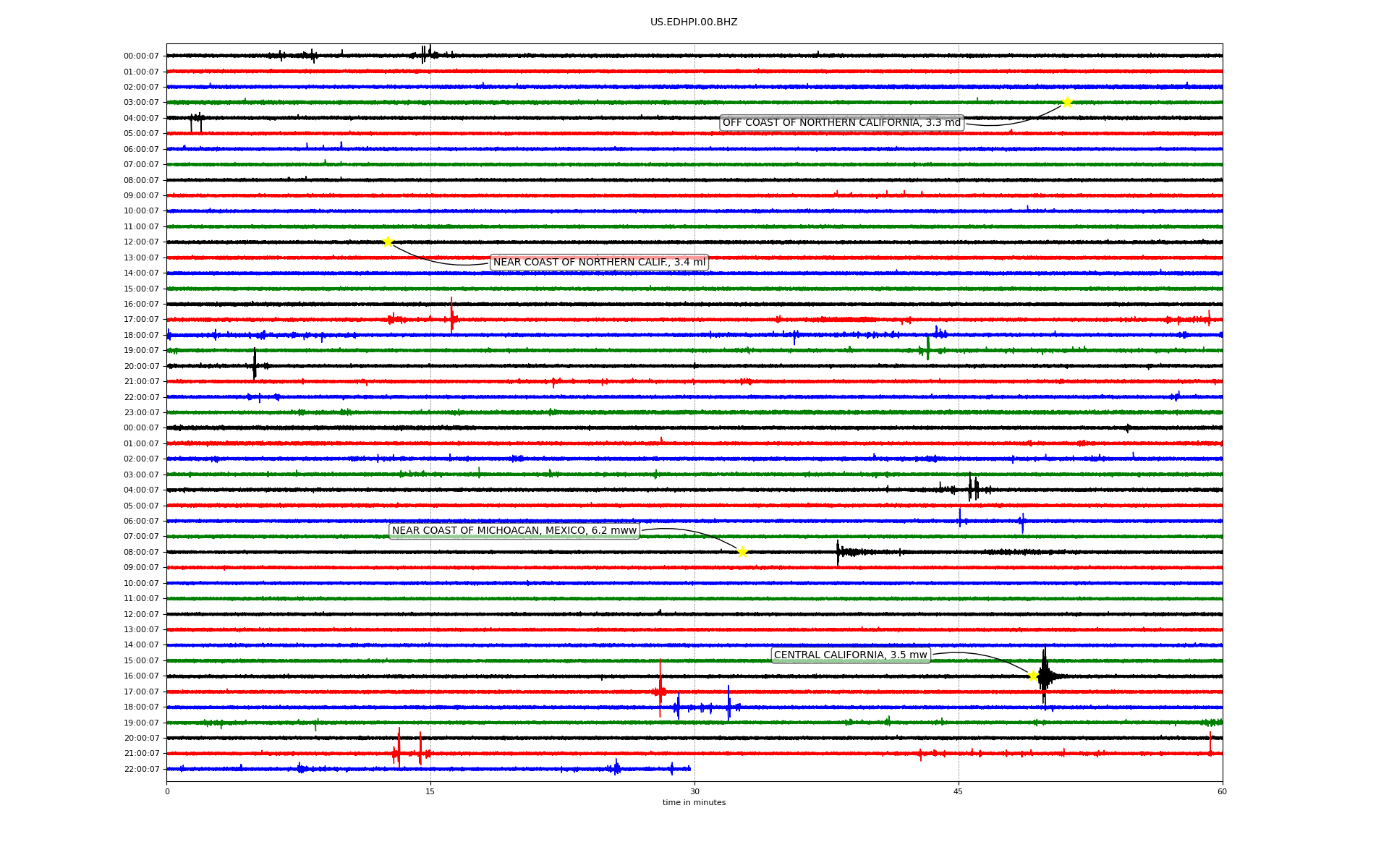This screenshot has height=868, width=1389.
Task: Select the NEAR COAST OF NORTHERN CALIF., 3.4 ml annotation
Action: 599,263
